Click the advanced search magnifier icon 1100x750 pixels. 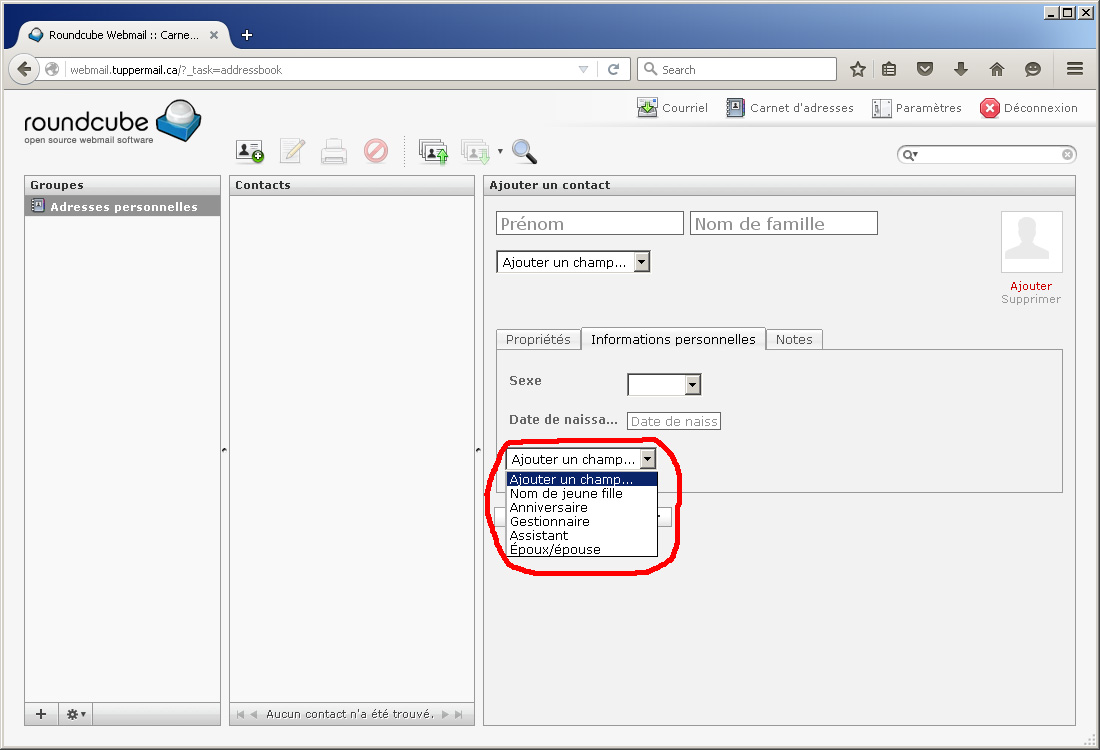(x=524, y=151)
